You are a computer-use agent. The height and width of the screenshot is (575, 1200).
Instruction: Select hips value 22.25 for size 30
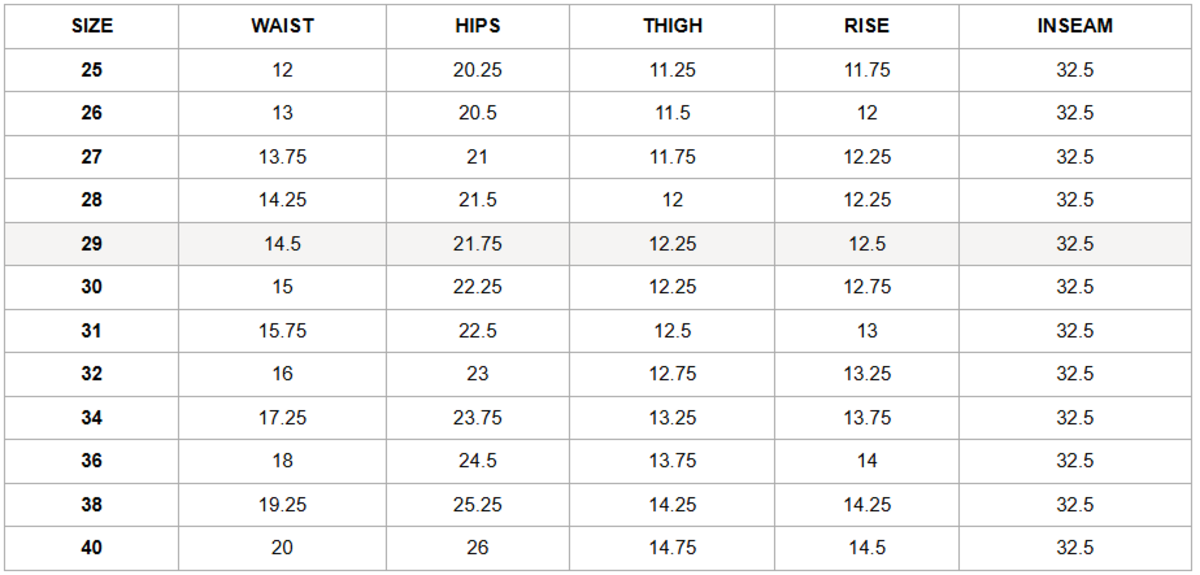pyautogui.click(x=477, y=287)
